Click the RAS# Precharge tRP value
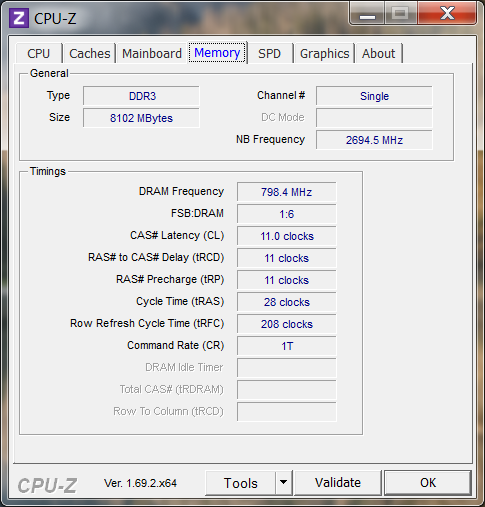The height and width of the screenshot is (507, 485). [x=287, y=280]
